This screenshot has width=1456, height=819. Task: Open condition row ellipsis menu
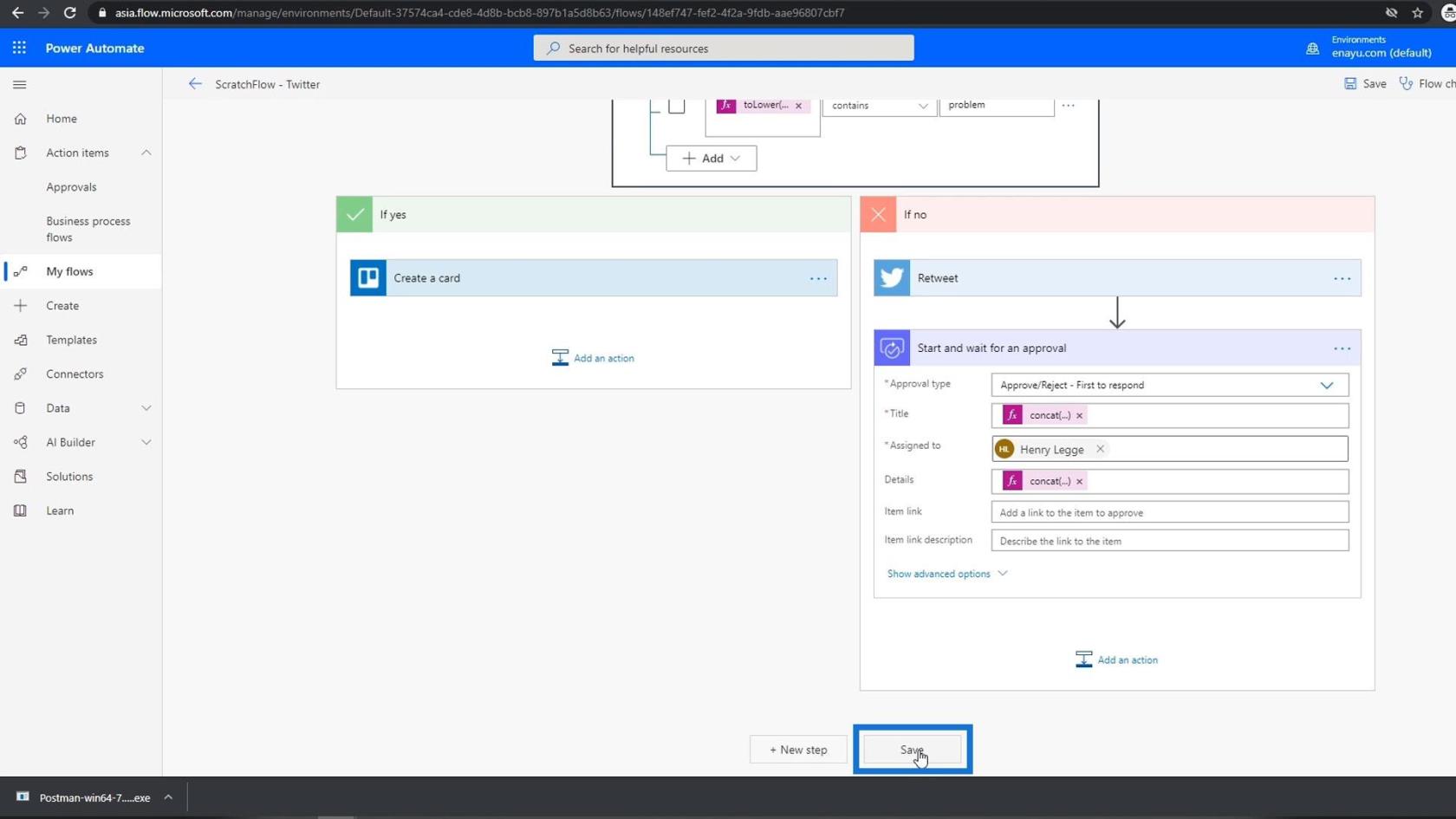coord(1068,105)
